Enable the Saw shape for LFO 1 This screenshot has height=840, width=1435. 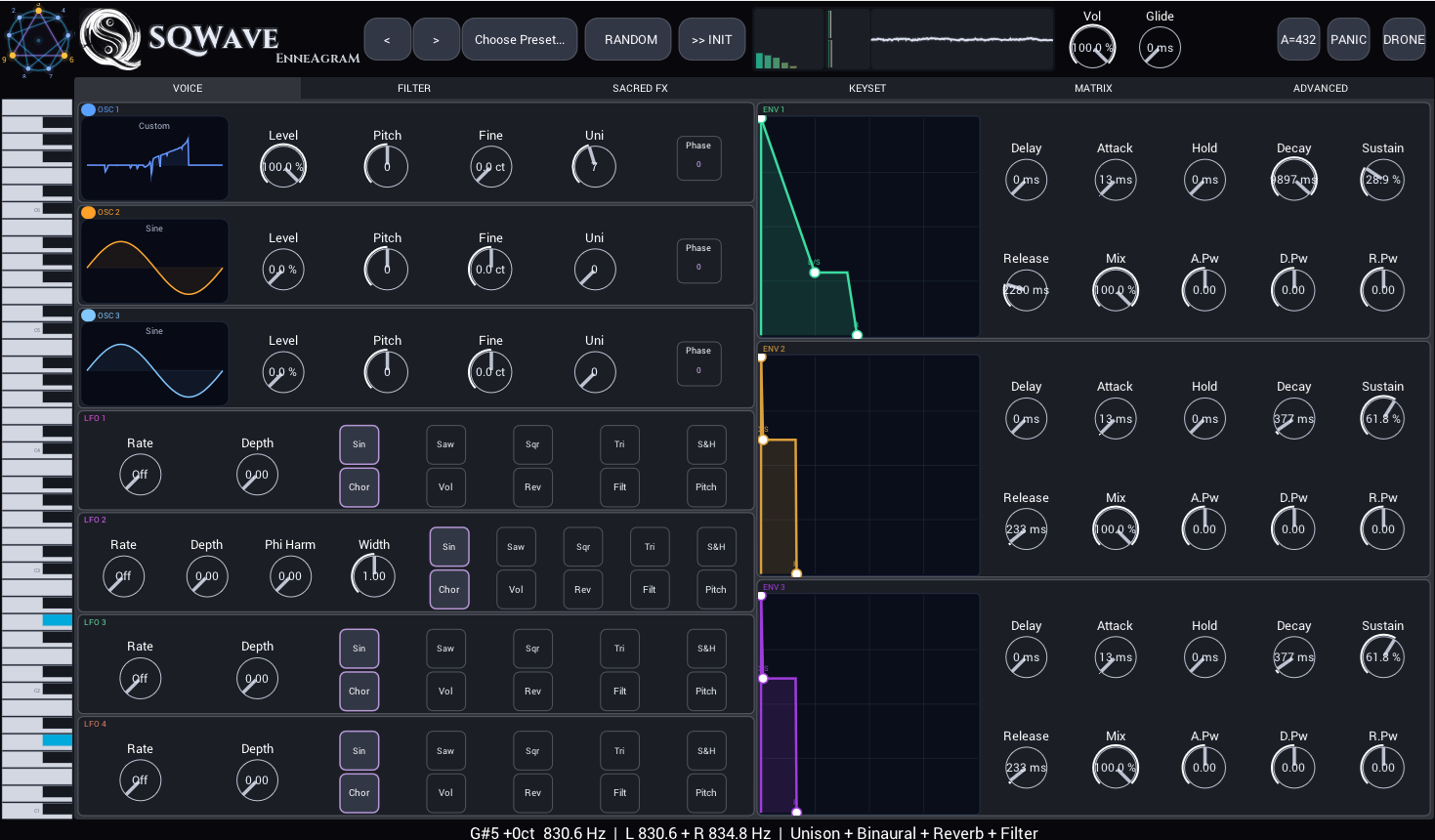click(445, 444)
